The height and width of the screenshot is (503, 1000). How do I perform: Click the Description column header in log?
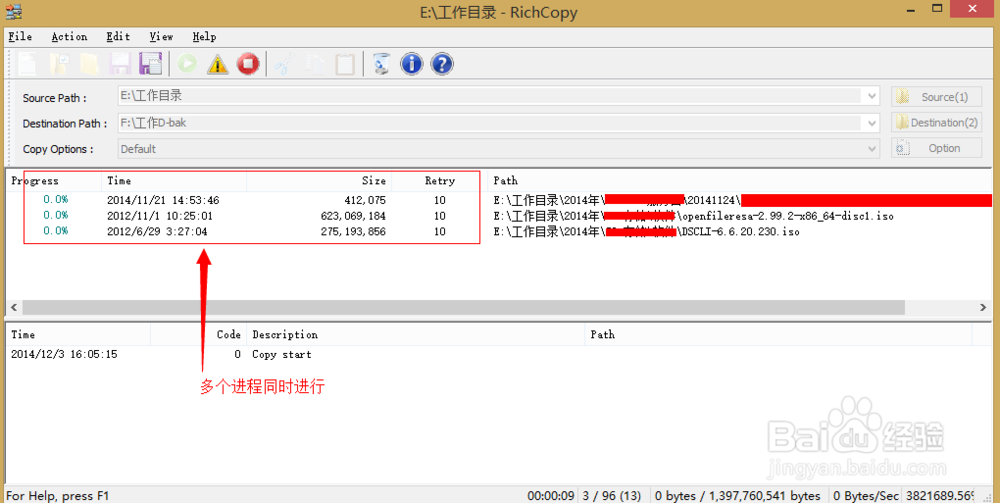point(415,335)
